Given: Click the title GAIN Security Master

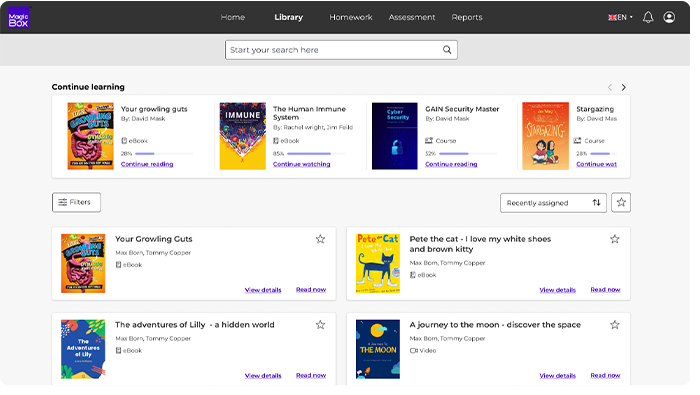Looking at the screenshot, I should (x=462, y=109).
